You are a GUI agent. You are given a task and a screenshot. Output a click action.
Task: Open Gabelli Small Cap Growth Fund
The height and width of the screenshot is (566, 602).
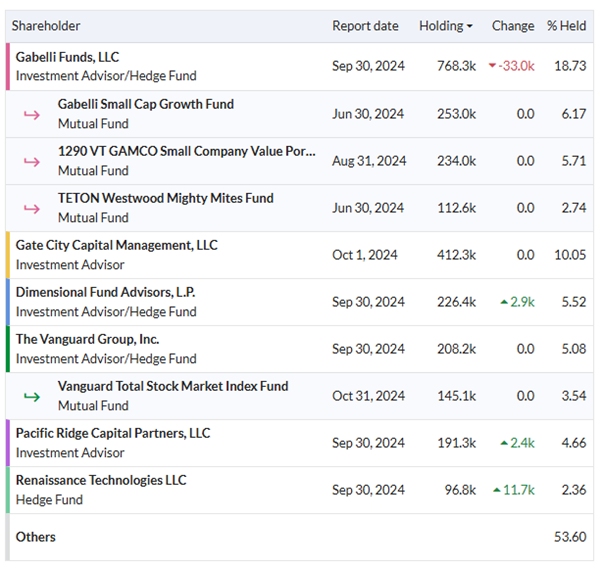pyautogui.click(x=146, y=104)
